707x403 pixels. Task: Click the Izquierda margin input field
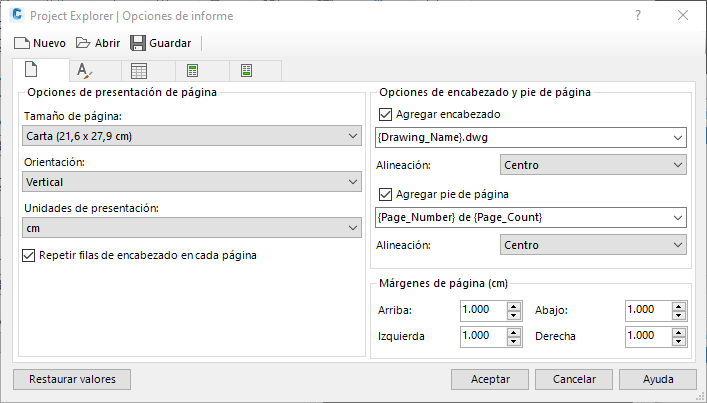(483, 336)
